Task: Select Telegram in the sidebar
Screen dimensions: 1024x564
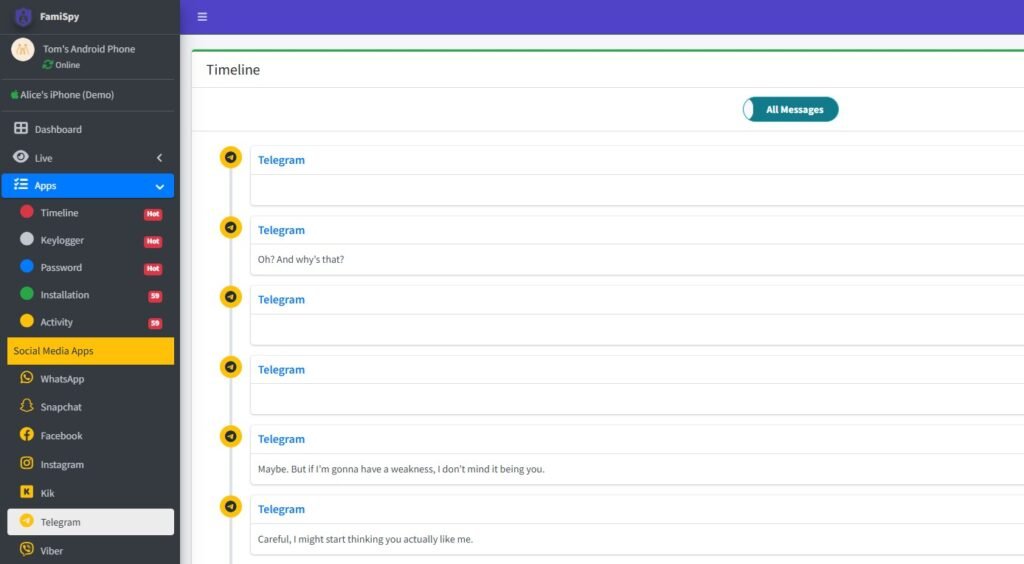Action: (x=91, y=522)
